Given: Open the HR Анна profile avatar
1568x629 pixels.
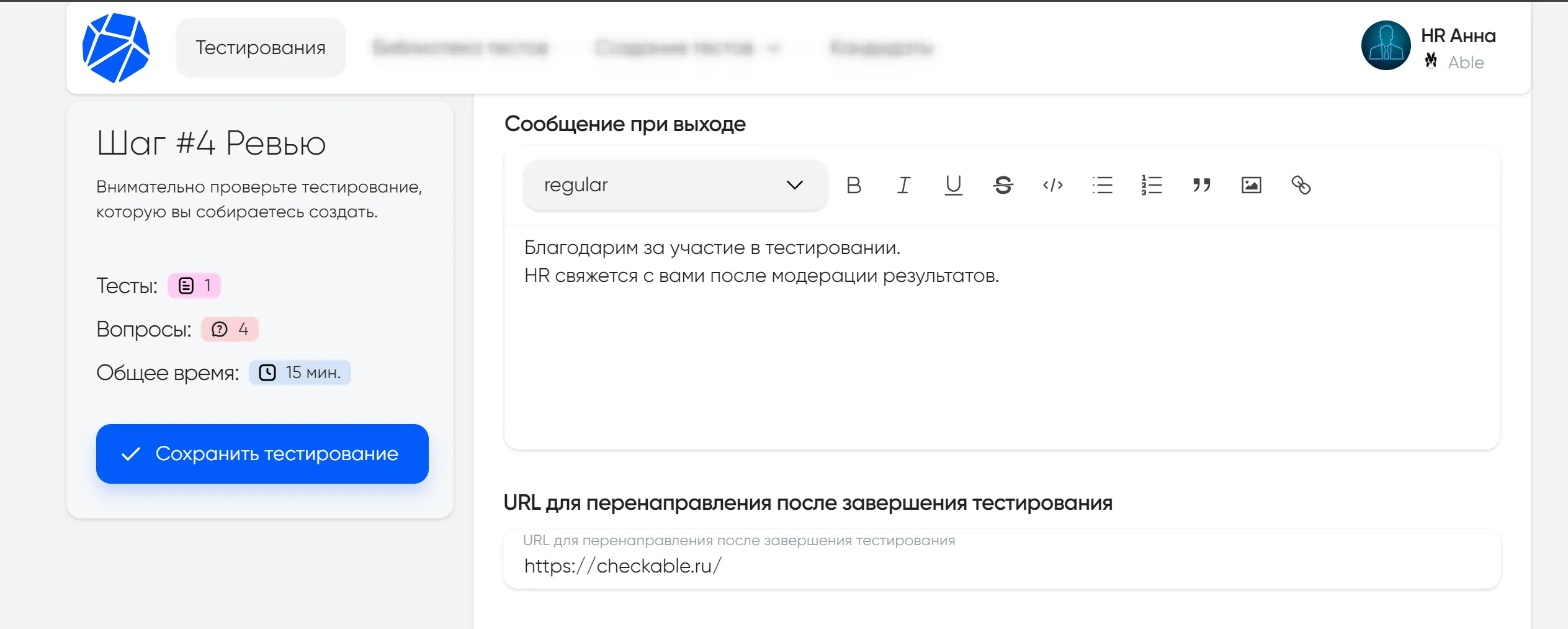Looking at the screenshot, I should coord(1386,45).
